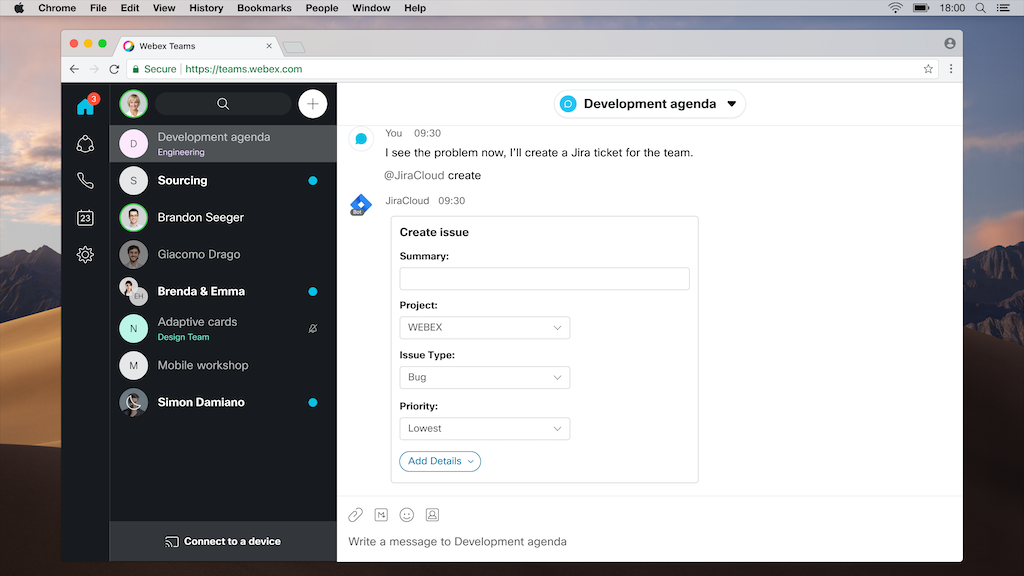The width and height of the screenshot is (1024, 576).
Task: Click the new tab button
Action: [x=294, y=47]
